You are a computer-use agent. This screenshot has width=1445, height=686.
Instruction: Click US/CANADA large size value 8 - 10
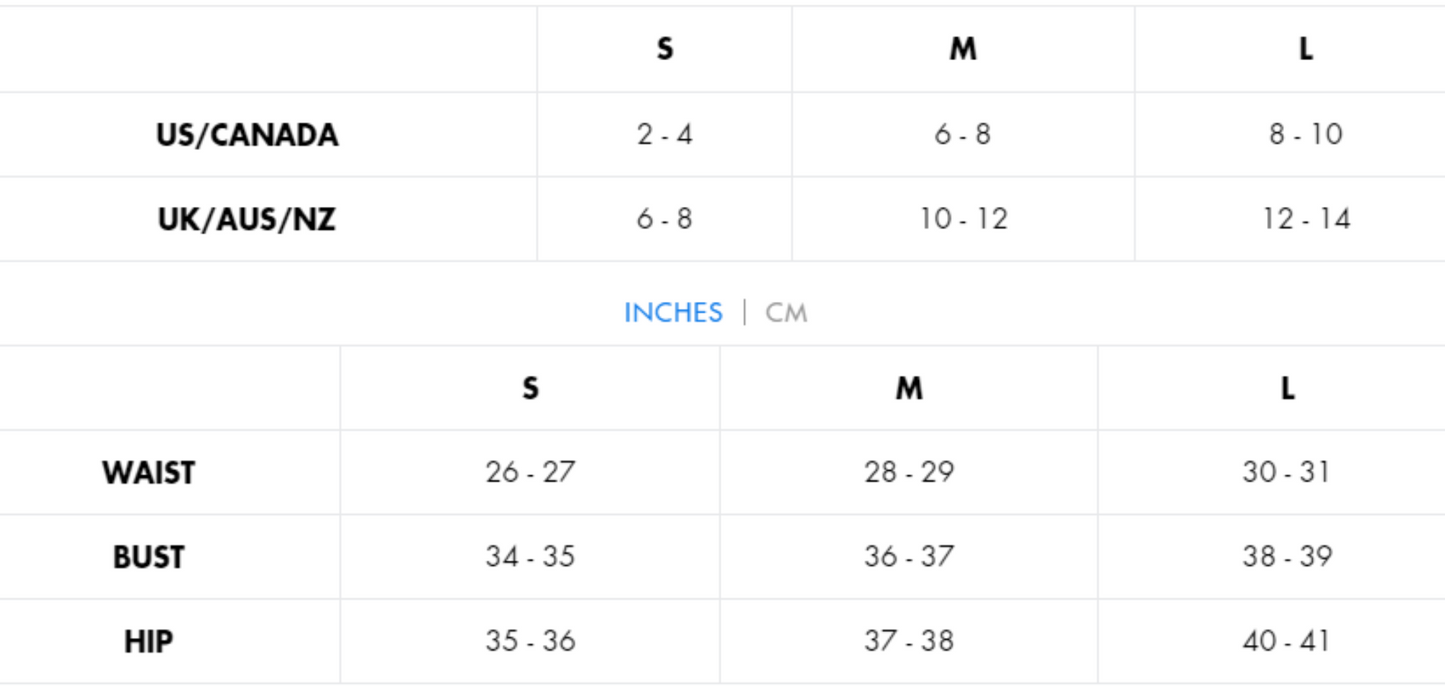[1305, 134]
